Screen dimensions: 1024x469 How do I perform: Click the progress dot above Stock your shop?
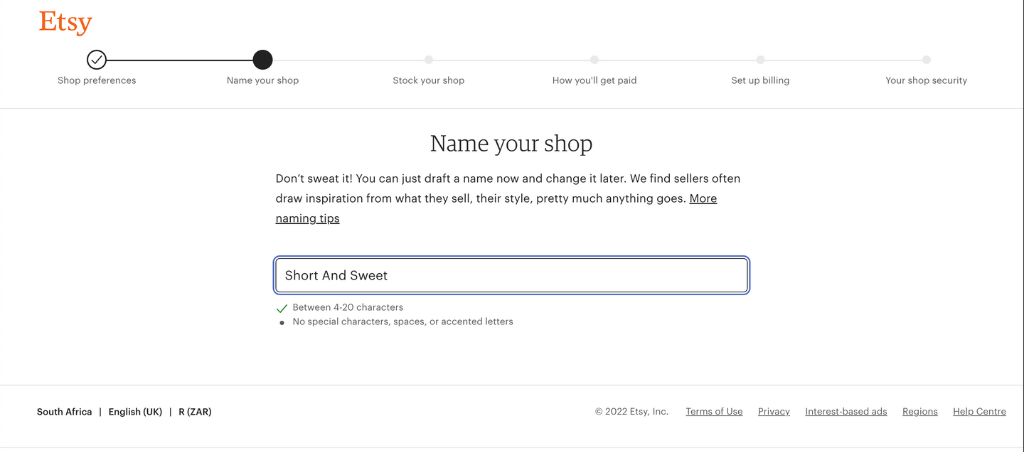(x=428, y=60)
